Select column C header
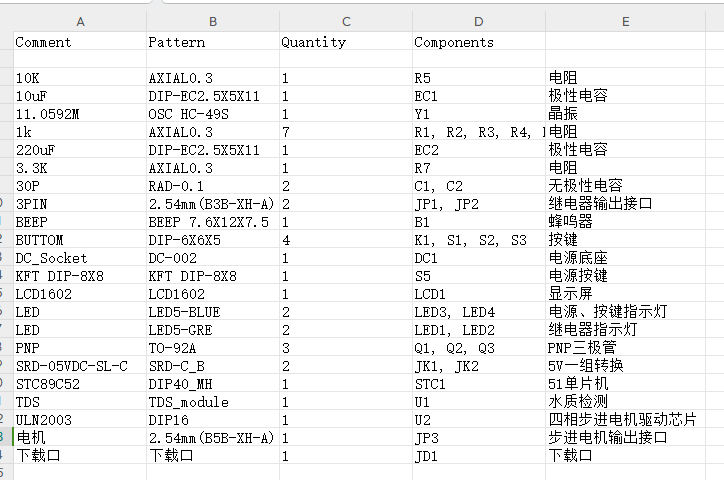 click(345, 21)
